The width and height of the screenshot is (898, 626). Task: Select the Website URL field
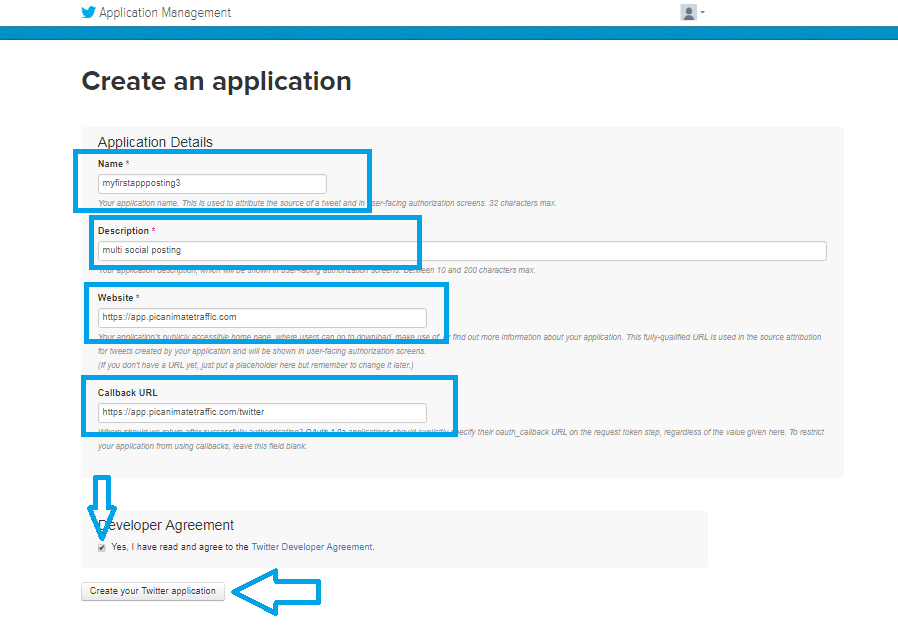click(x=262, y=318)
